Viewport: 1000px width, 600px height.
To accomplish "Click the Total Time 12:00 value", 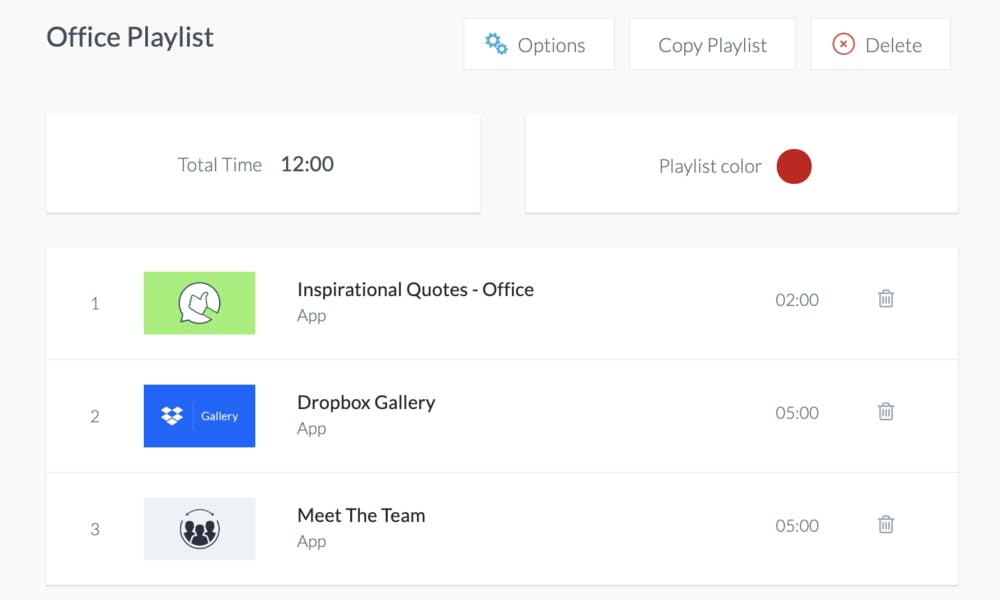I will [x=307, y=164].
